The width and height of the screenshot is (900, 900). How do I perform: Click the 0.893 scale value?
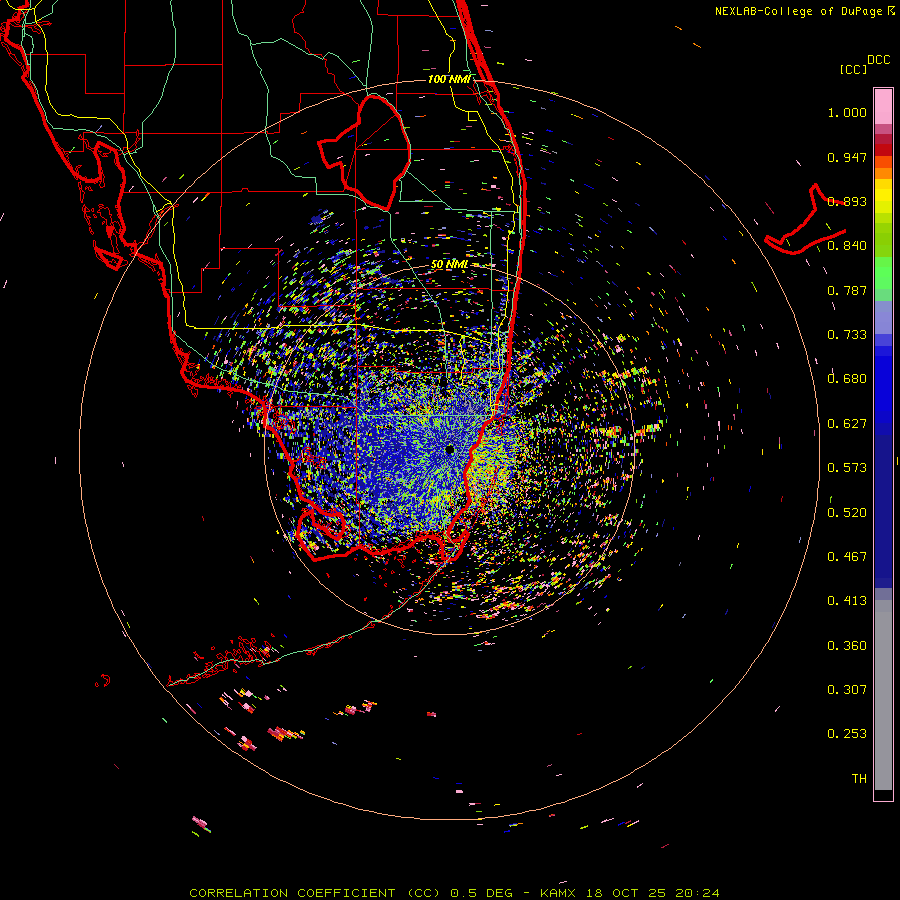(x=847, y=201)
